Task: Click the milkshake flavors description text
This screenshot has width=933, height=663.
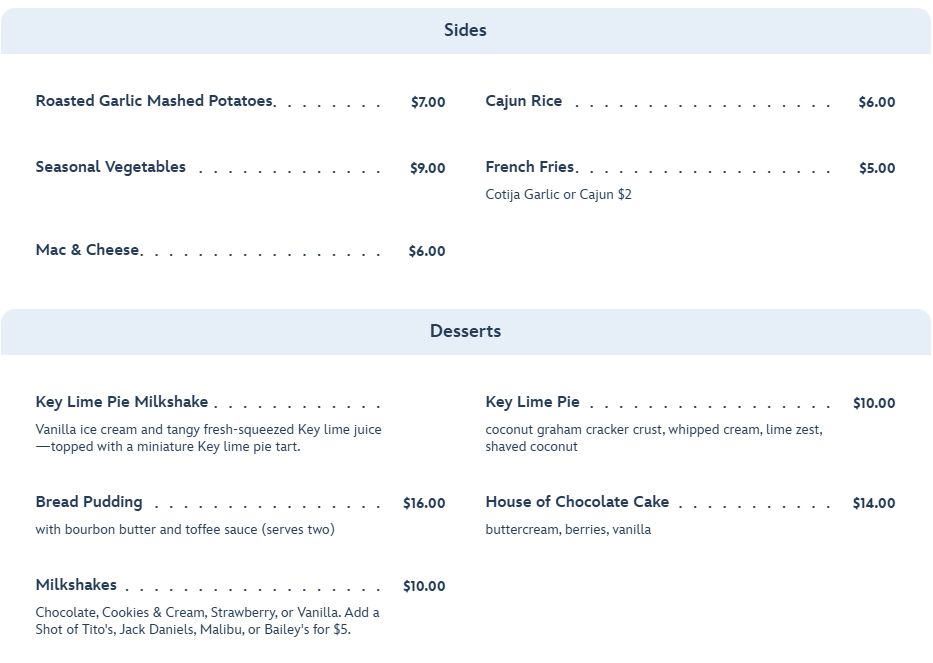Action: point(207,621)
